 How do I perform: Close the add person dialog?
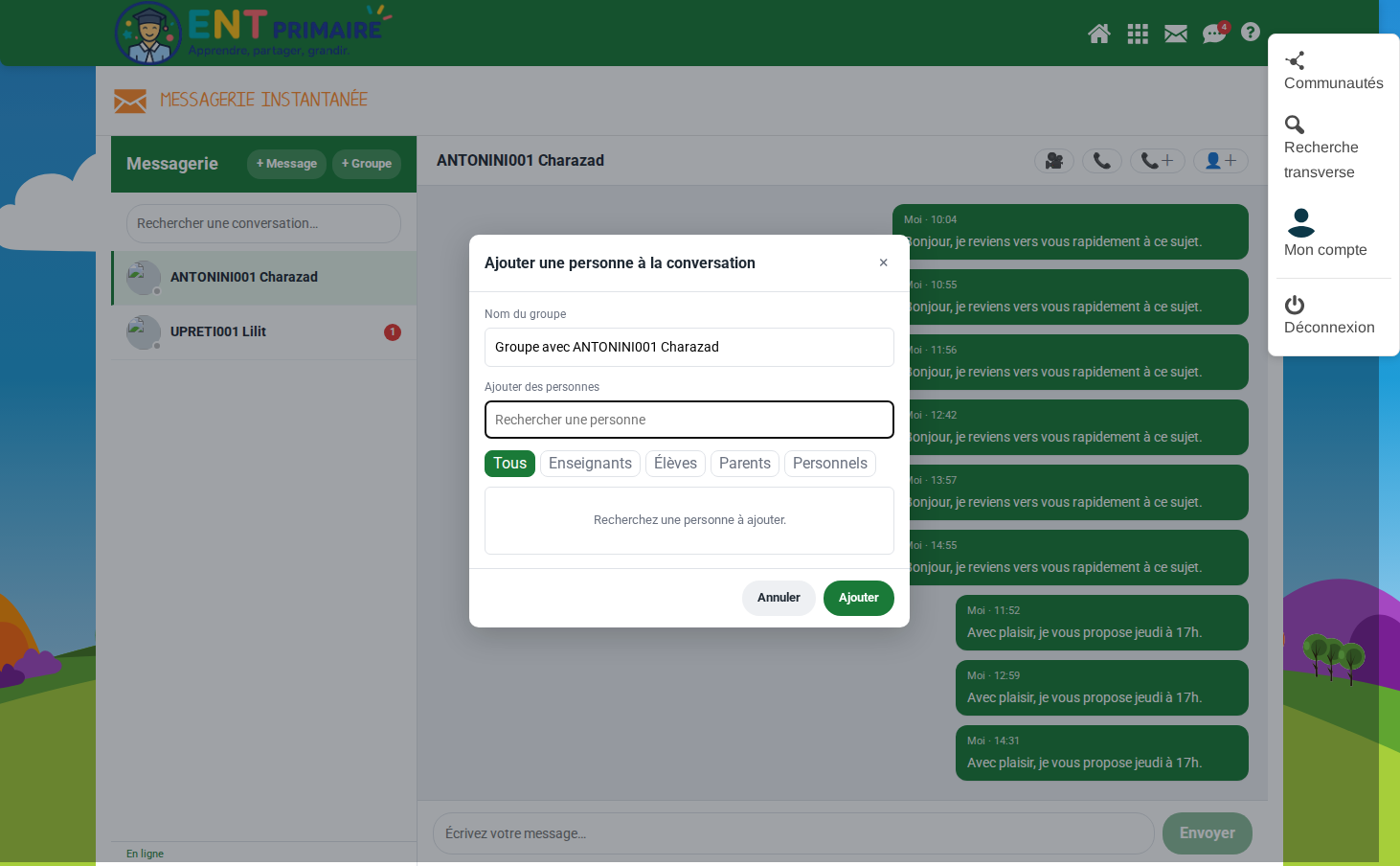pyautogui.click(x=883, y=262)
